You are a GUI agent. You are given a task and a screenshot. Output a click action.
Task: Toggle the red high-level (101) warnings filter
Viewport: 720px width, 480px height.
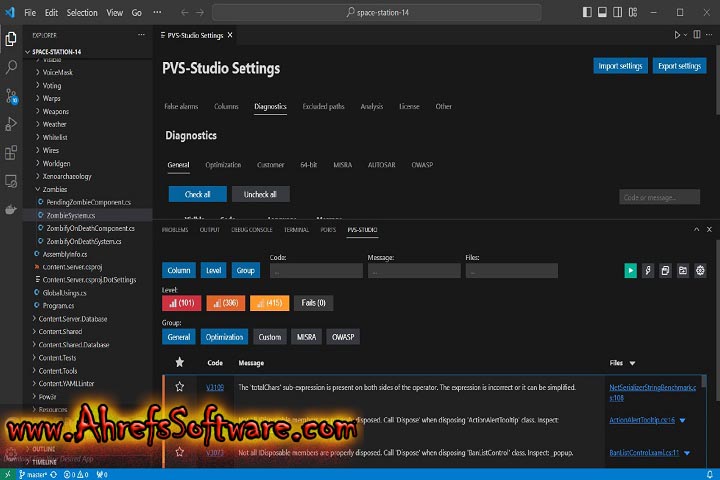(181, 302)
